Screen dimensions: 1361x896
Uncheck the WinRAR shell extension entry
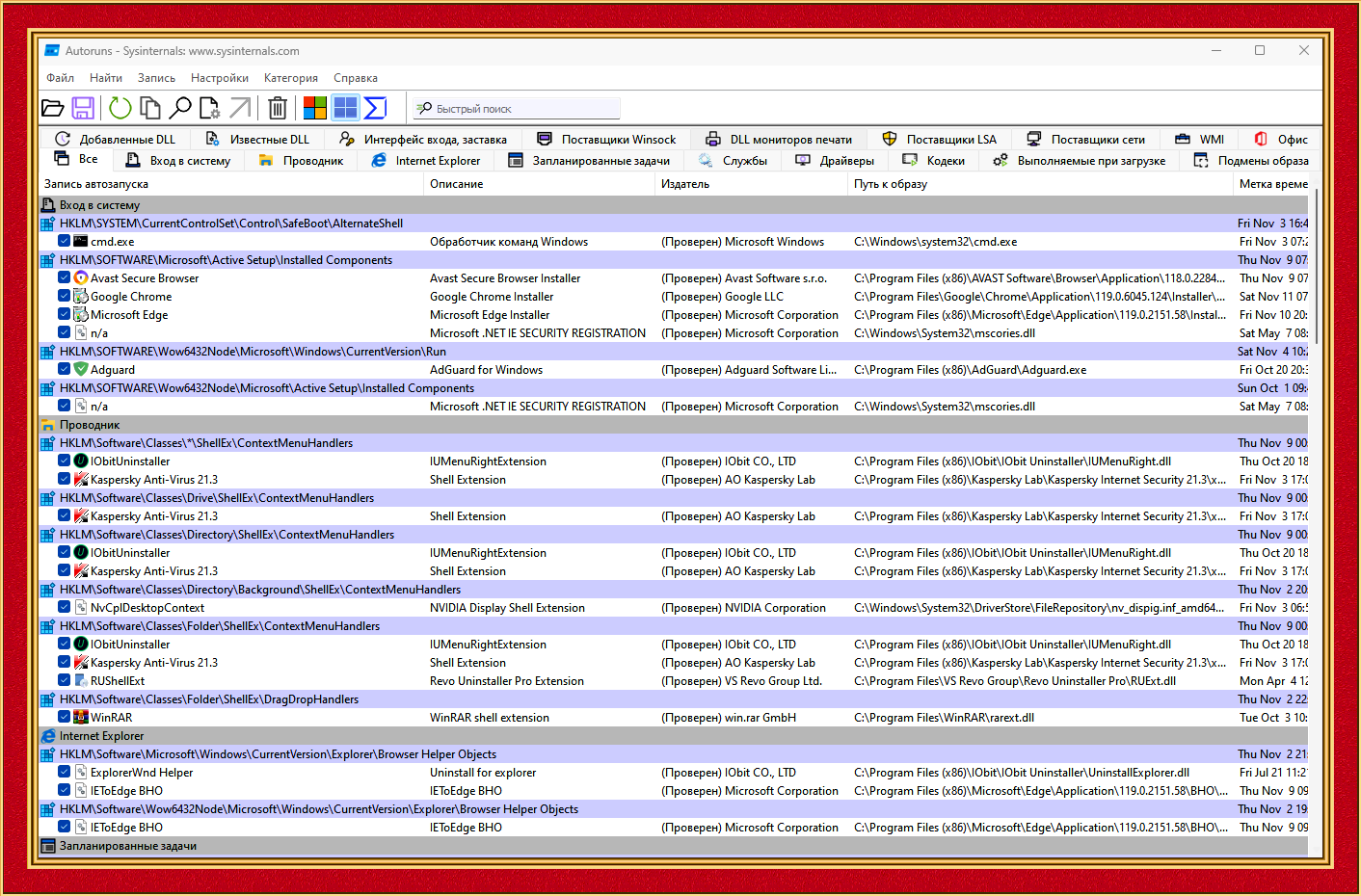64,717
